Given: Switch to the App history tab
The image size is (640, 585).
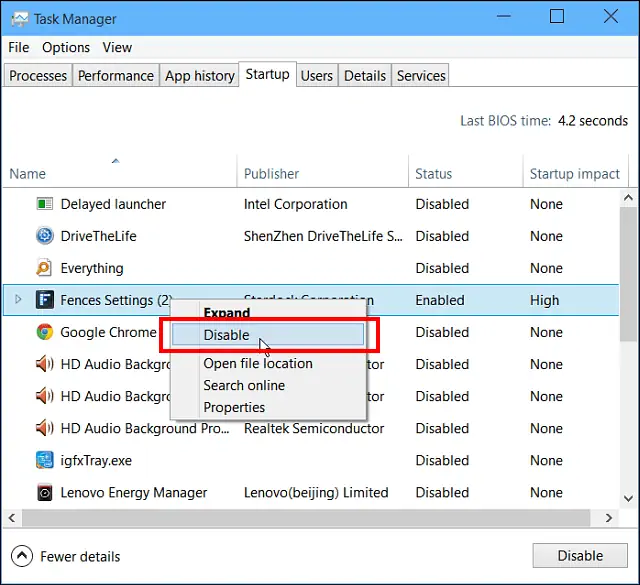Looking at the screenshot, I should pos(200,76).
